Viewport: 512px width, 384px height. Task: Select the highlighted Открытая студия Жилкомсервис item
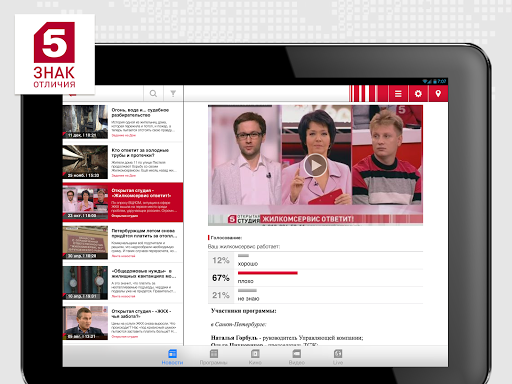(122, 202)
